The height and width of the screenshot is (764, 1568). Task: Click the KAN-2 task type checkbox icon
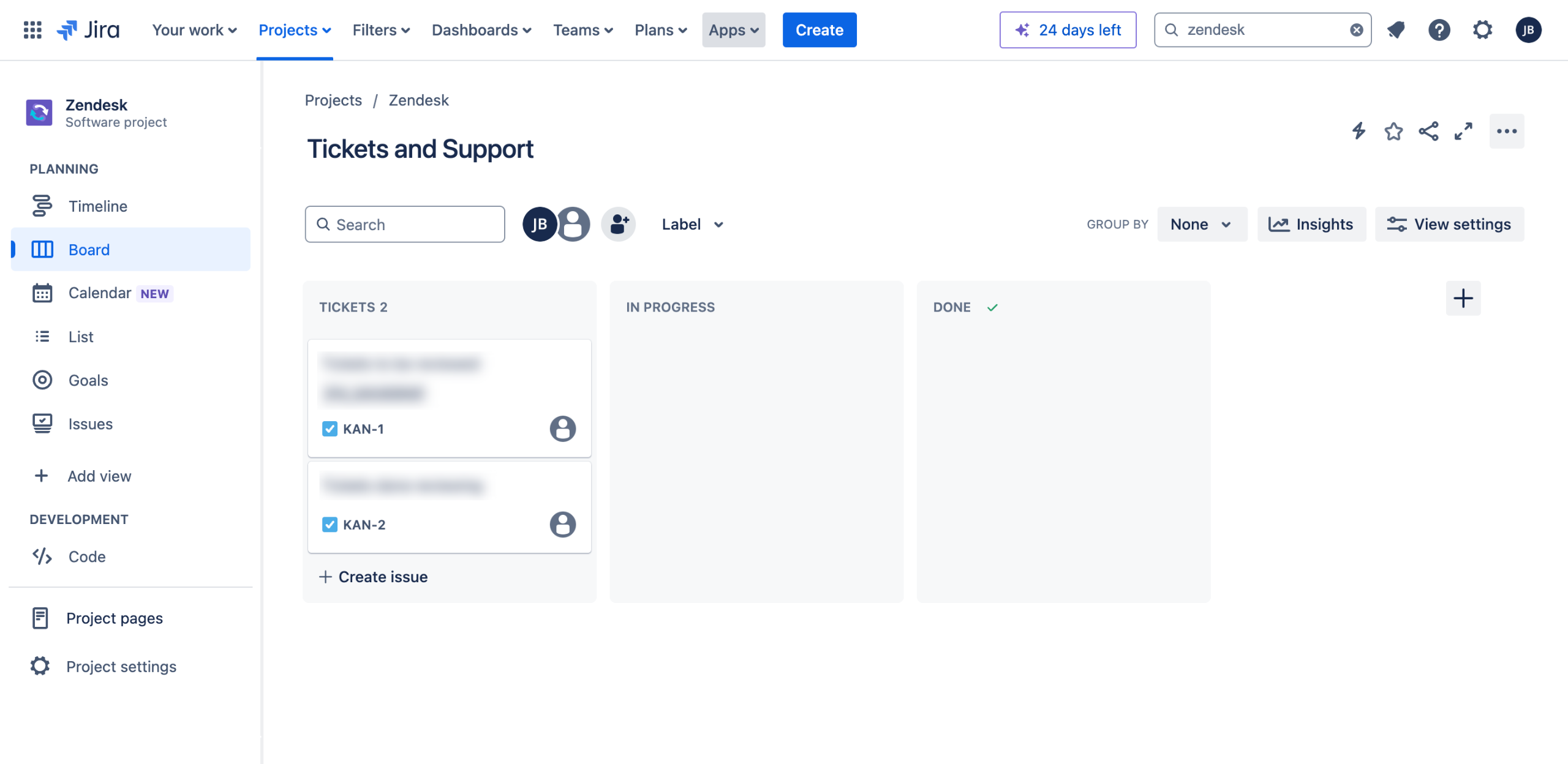click(330, 525)
